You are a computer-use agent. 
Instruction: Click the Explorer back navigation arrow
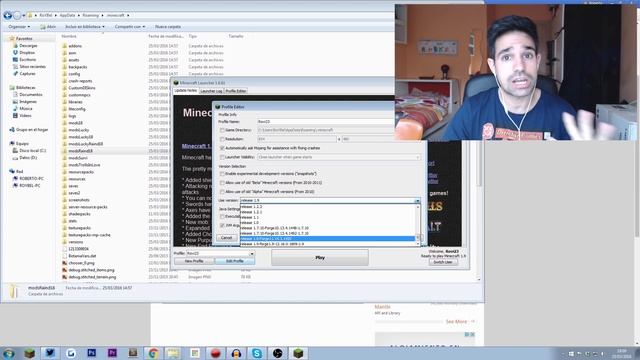(x=7, y=16)
